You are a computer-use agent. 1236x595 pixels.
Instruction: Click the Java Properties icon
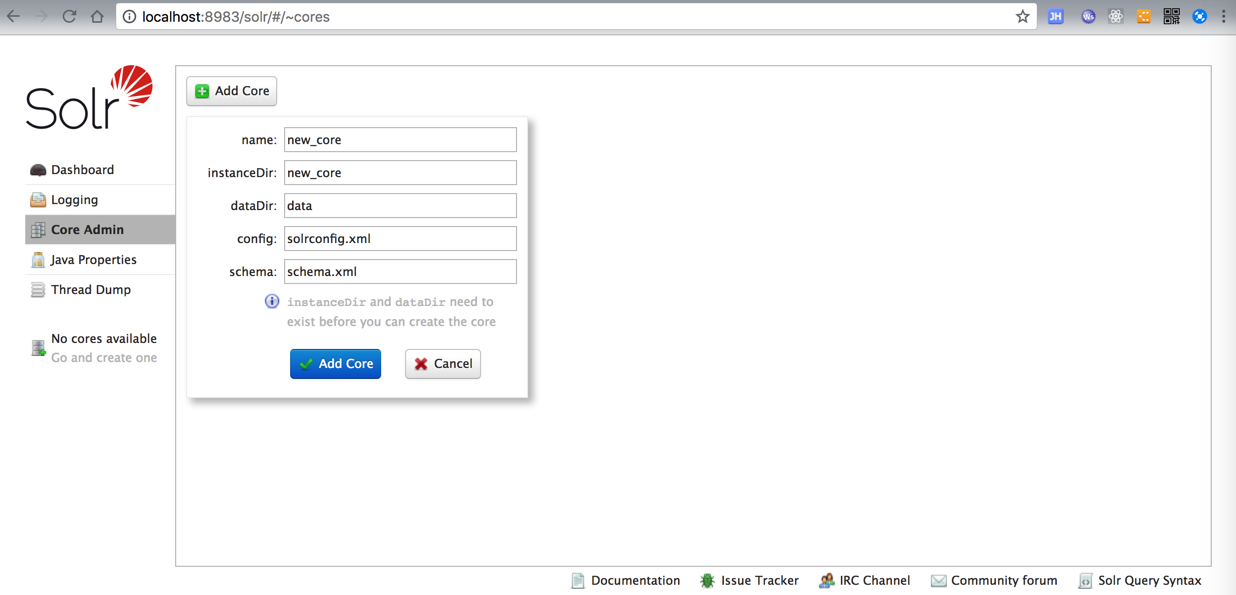coord(38,260)
